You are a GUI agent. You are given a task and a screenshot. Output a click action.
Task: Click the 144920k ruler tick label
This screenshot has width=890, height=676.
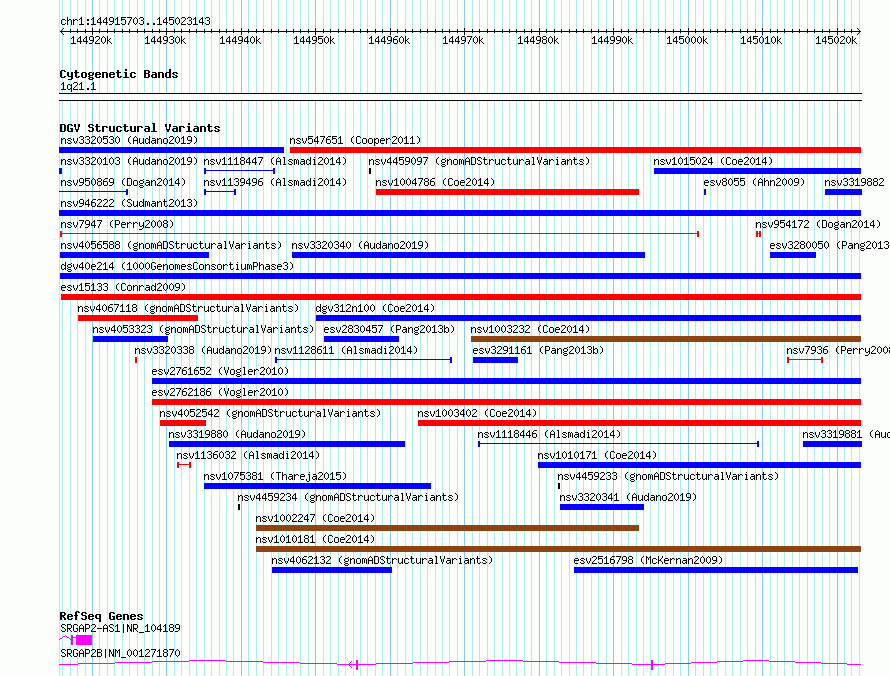pos(91,40)
